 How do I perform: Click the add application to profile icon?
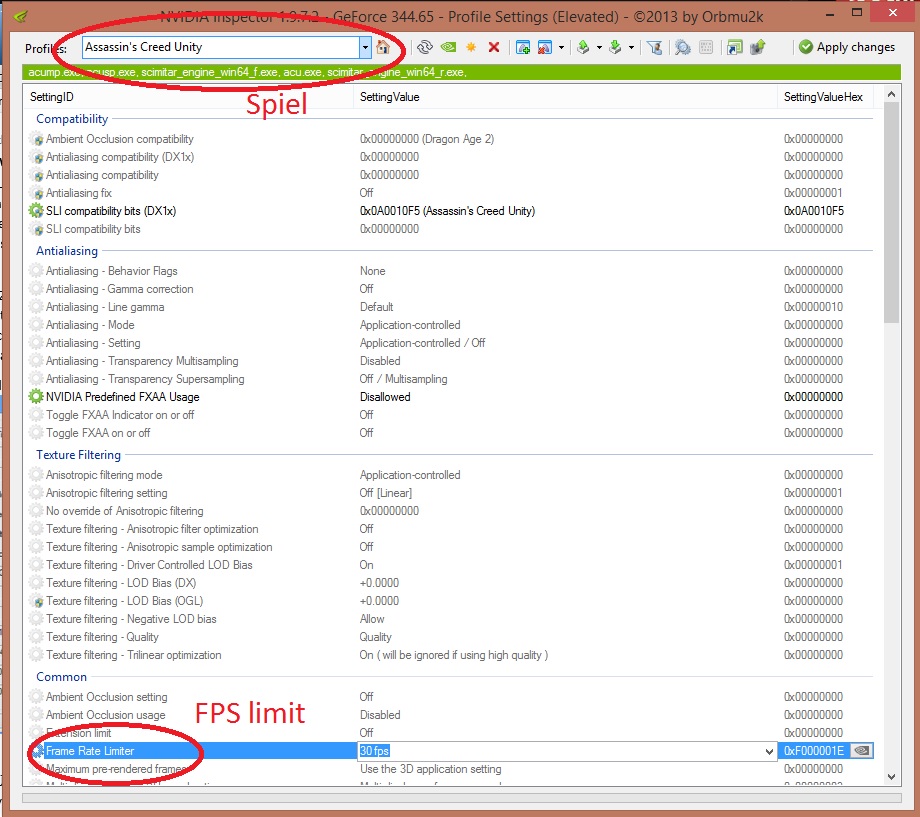[523, 48]
